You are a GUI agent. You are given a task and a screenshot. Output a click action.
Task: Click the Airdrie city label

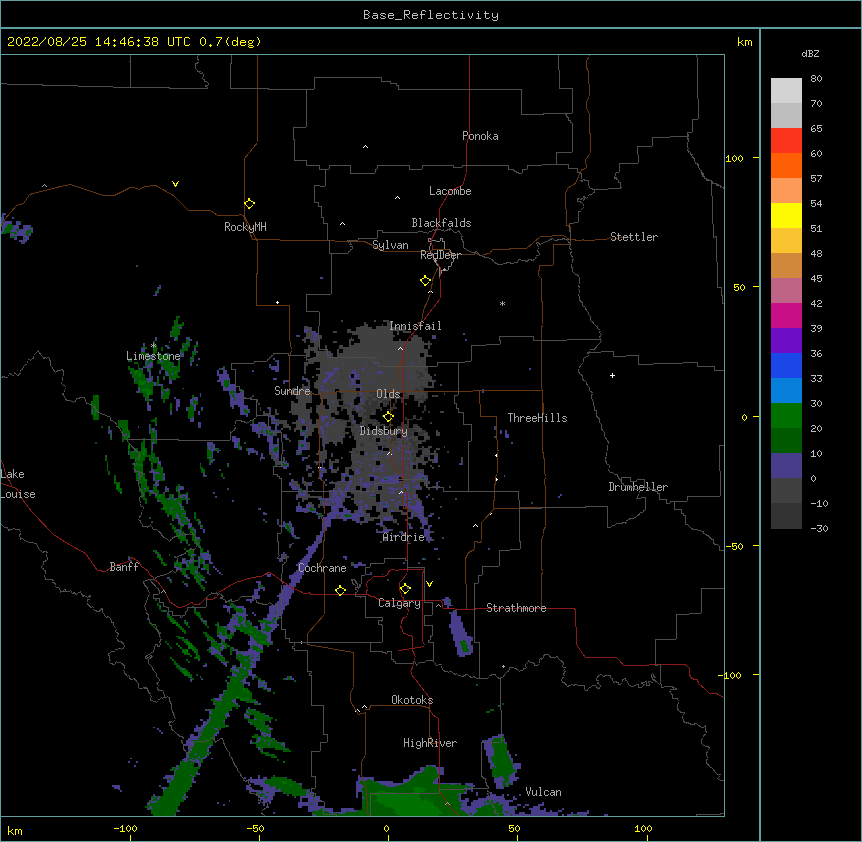point(404,537)
